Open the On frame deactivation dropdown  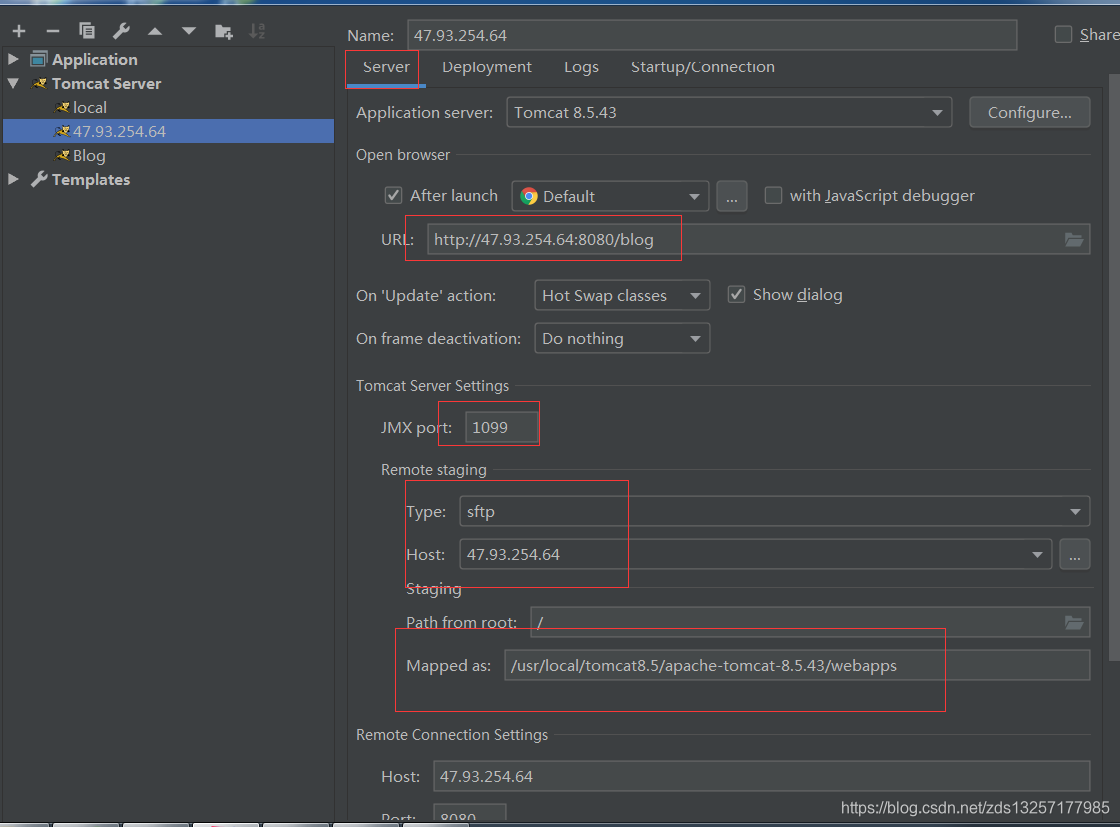tap(622, 339)
